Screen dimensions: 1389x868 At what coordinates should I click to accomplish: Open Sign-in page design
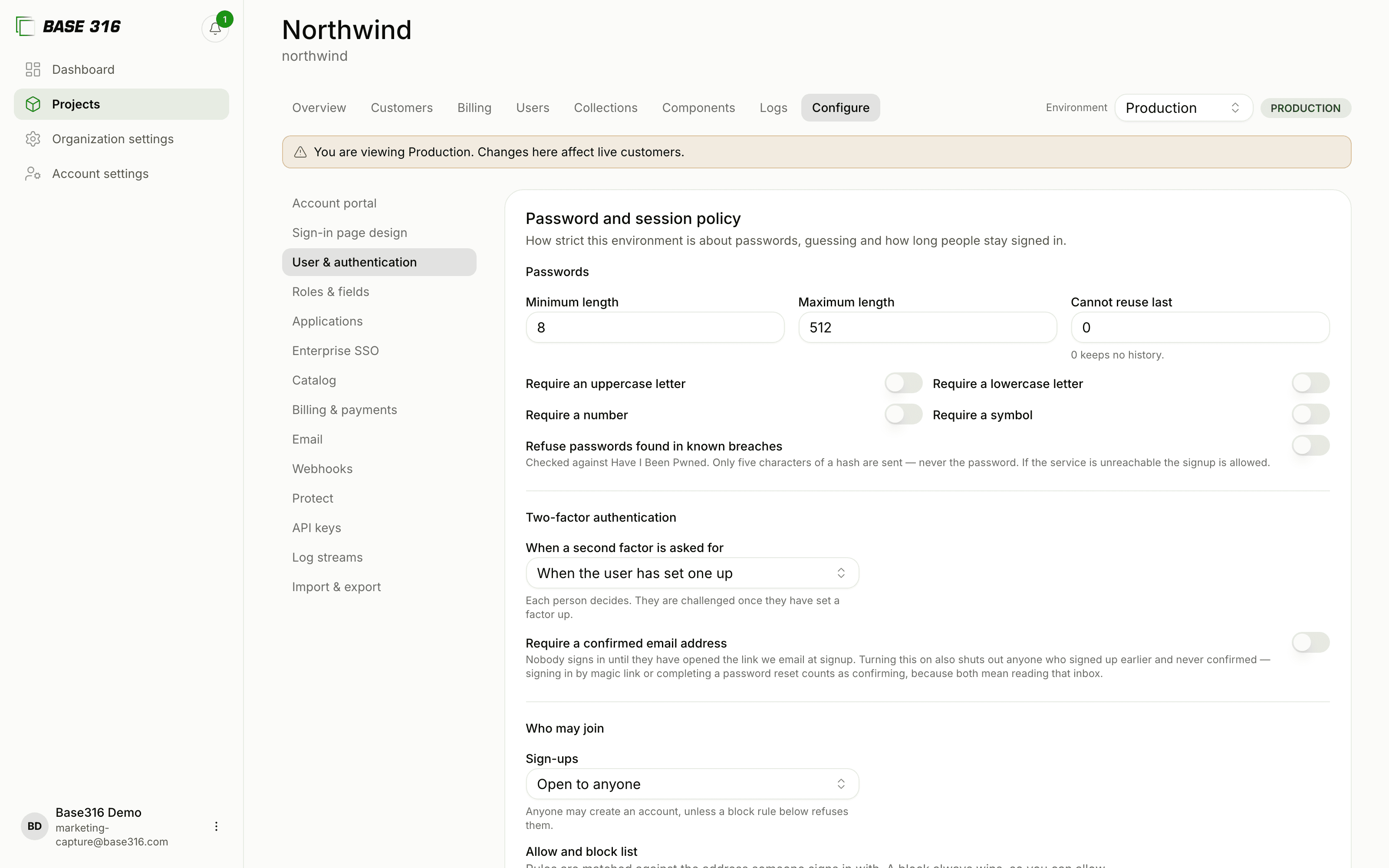click(379, 233)
